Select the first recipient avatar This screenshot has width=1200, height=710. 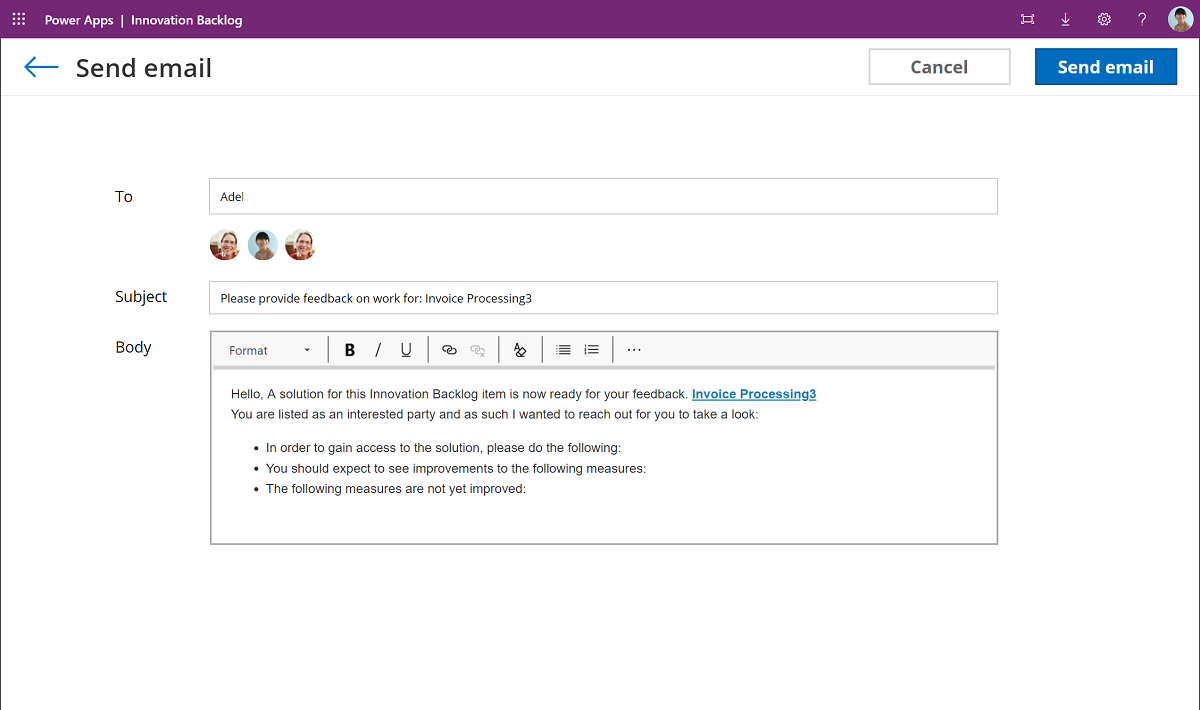click(x=225, y=245)
